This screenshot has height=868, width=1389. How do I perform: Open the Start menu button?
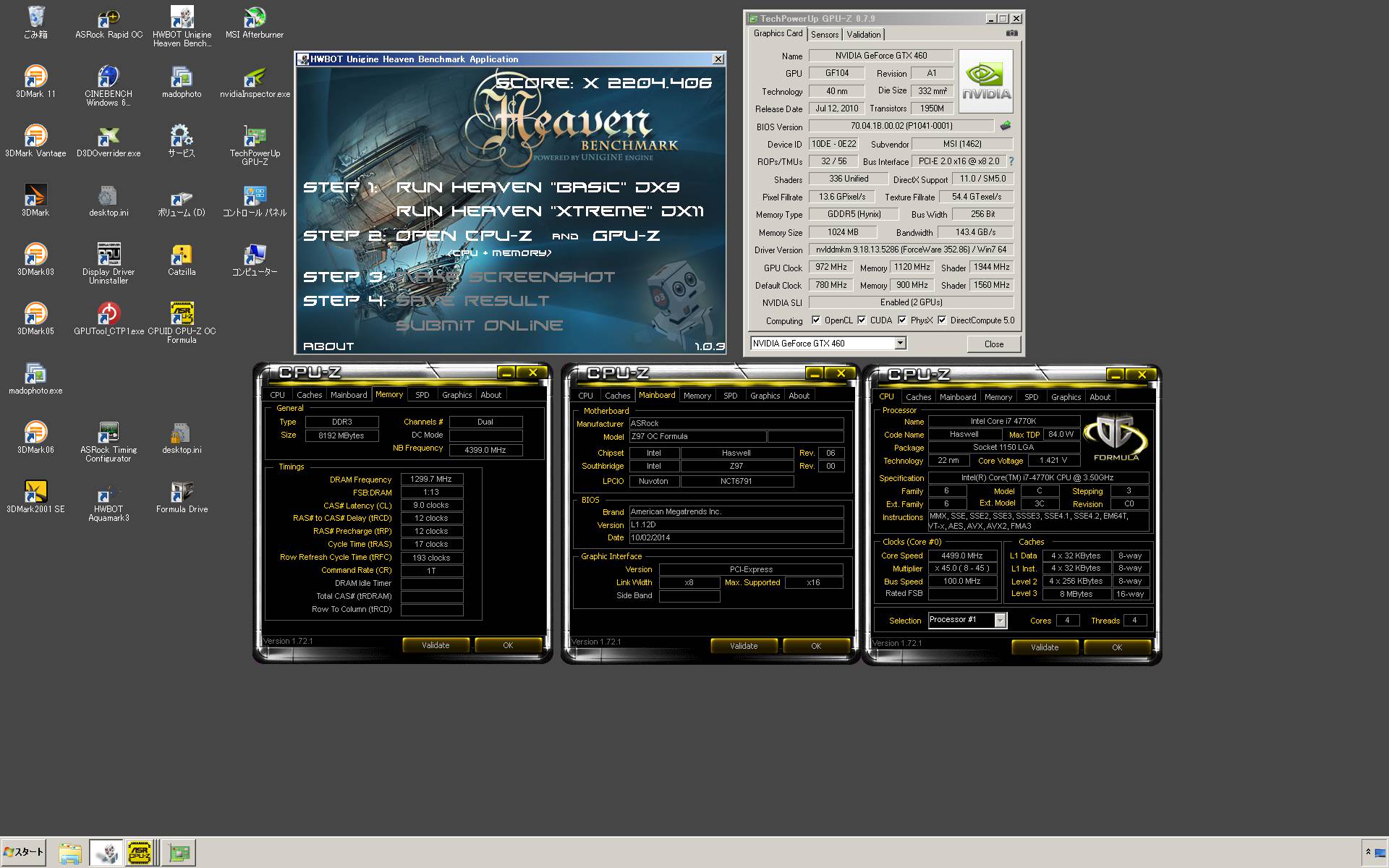(24, 852)
